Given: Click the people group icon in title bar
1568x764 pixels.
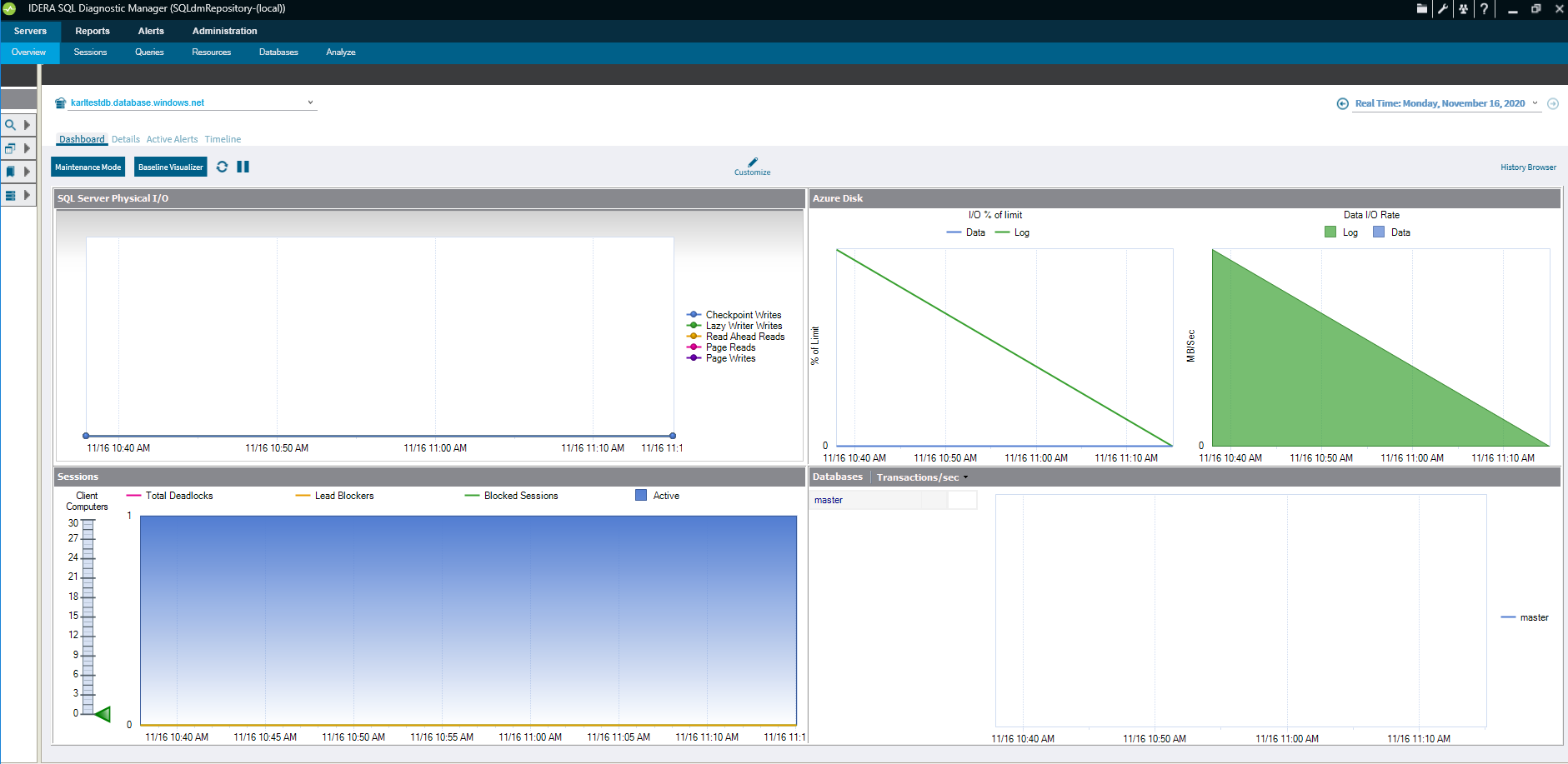Looking at the screenshot, I should point(1463,9).
